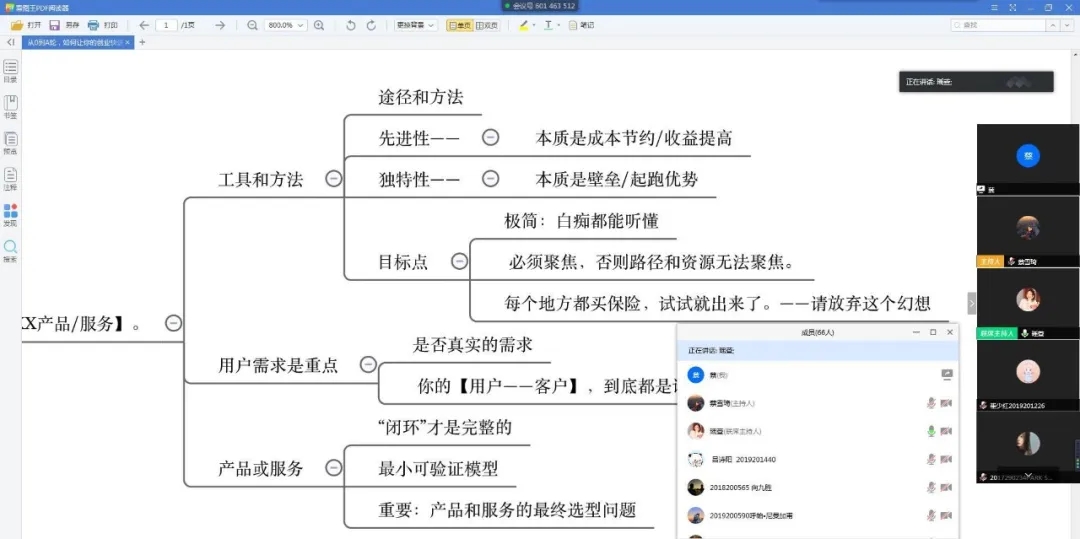This screenshot has width=1080, height=539.
Task: Switch to 双页 double page view
Action: [487, 25]
